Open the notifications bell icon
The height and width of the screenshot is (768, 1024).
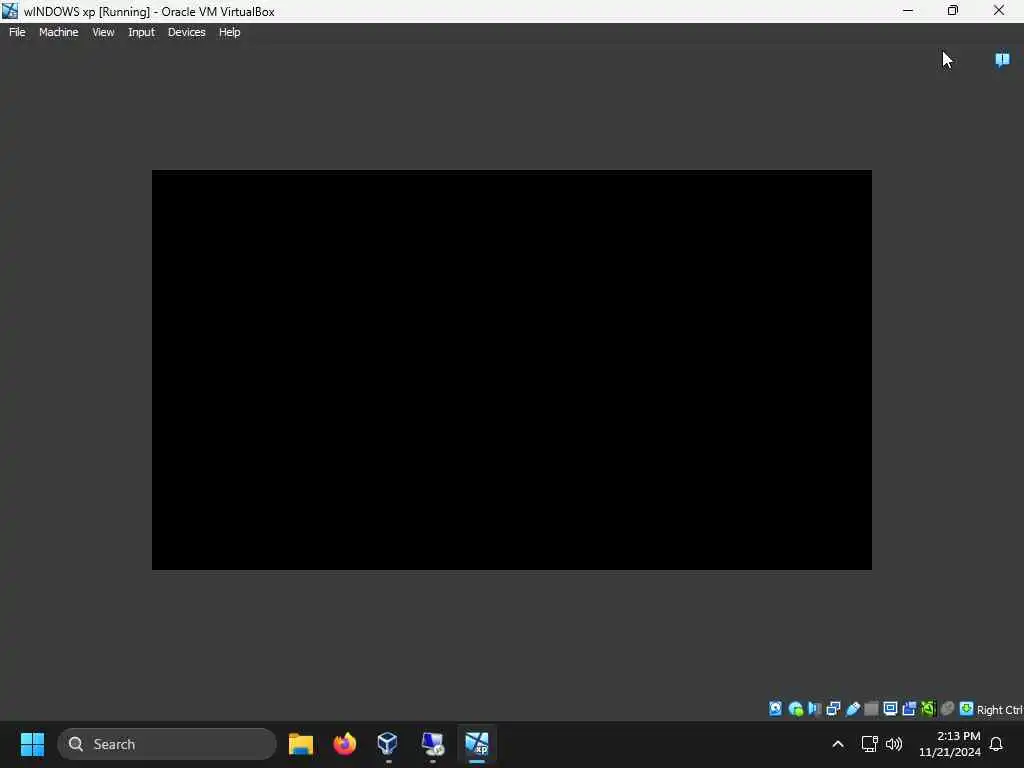click(x=996, y=744)
